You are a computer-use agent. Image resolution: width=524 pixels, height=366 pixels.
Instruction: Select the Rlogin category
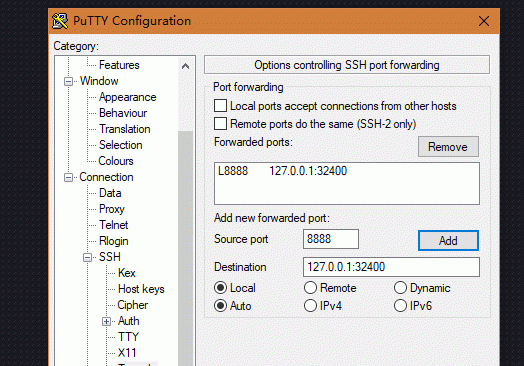pyautogui.click(x=114, y=241)
